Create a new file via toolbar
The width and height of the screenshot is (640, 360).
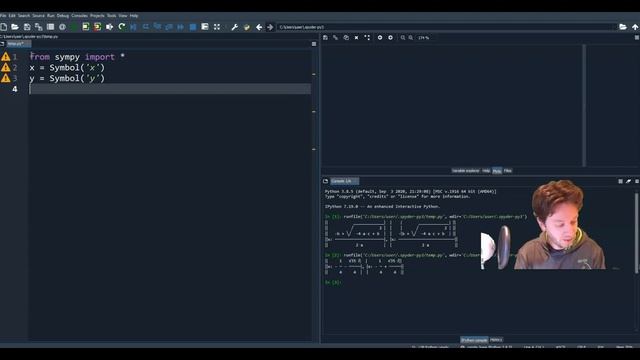4,27
